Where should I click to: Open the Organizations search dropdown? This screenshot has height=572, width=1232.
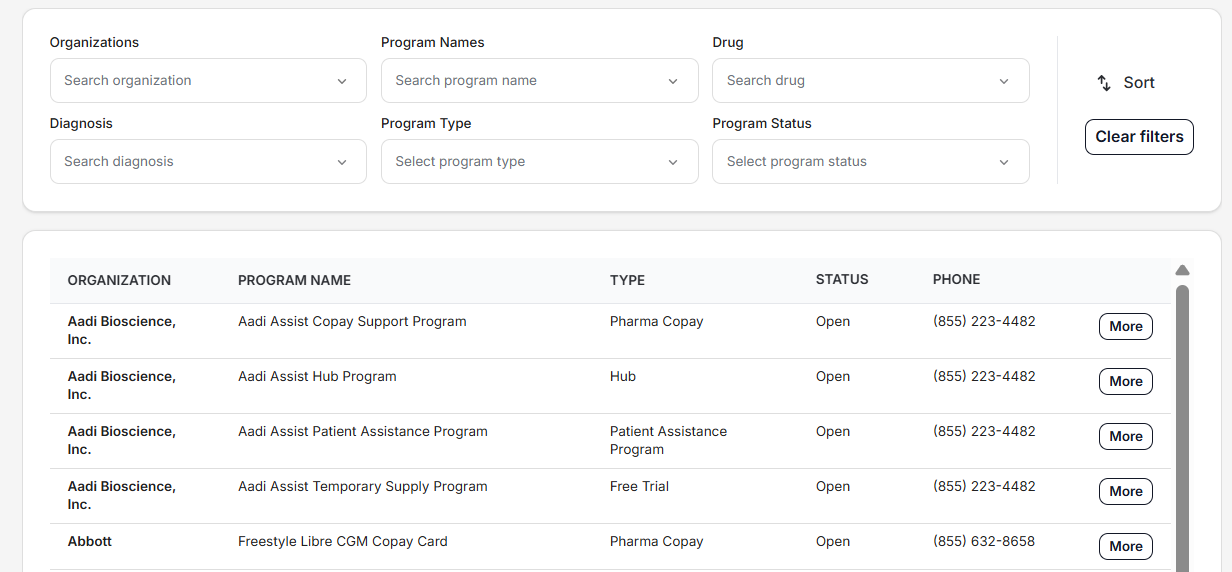point(208,80)
